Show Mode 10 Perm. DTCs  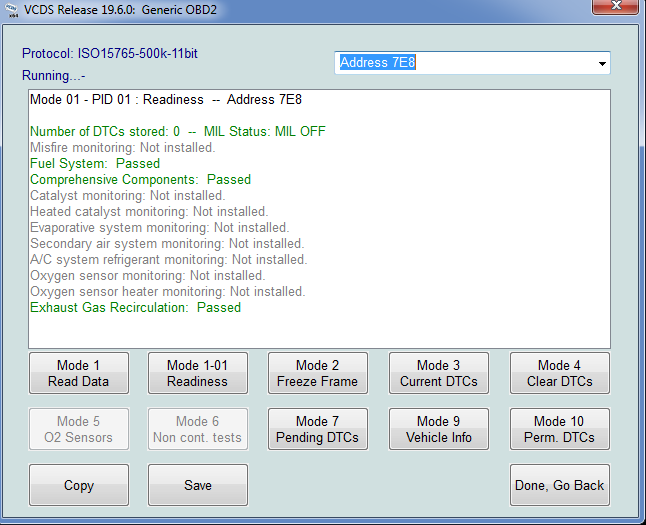(x=560, y=429)
